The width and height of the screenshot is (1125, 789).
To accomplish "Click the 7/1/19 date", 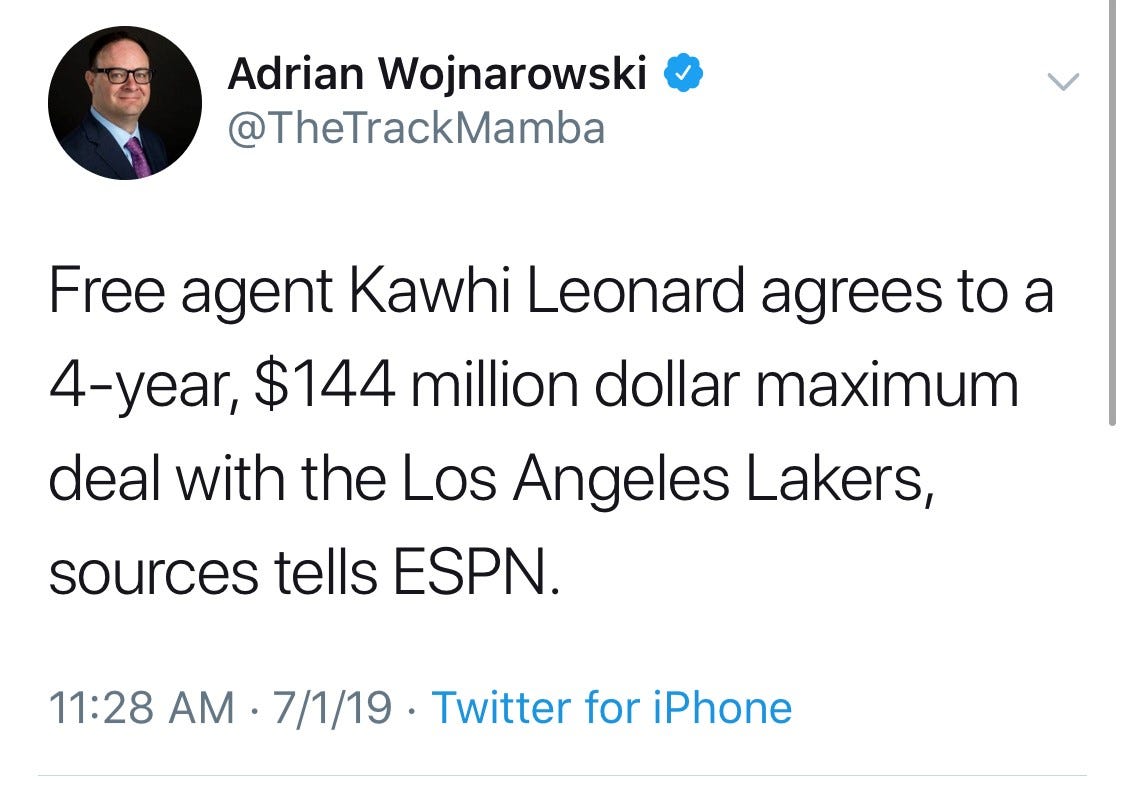I will tap(332, 707).
